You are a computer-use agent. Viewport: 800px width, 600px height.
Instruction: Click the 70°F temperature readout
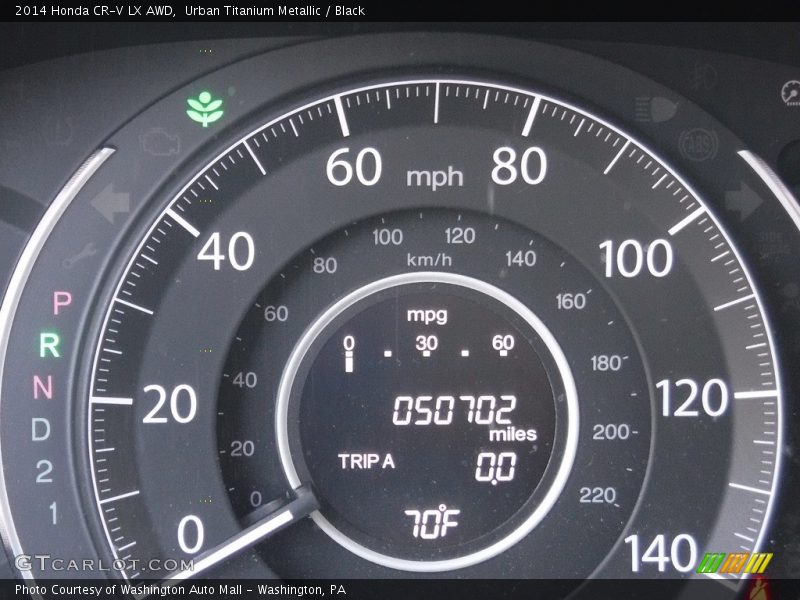(432, 522)
